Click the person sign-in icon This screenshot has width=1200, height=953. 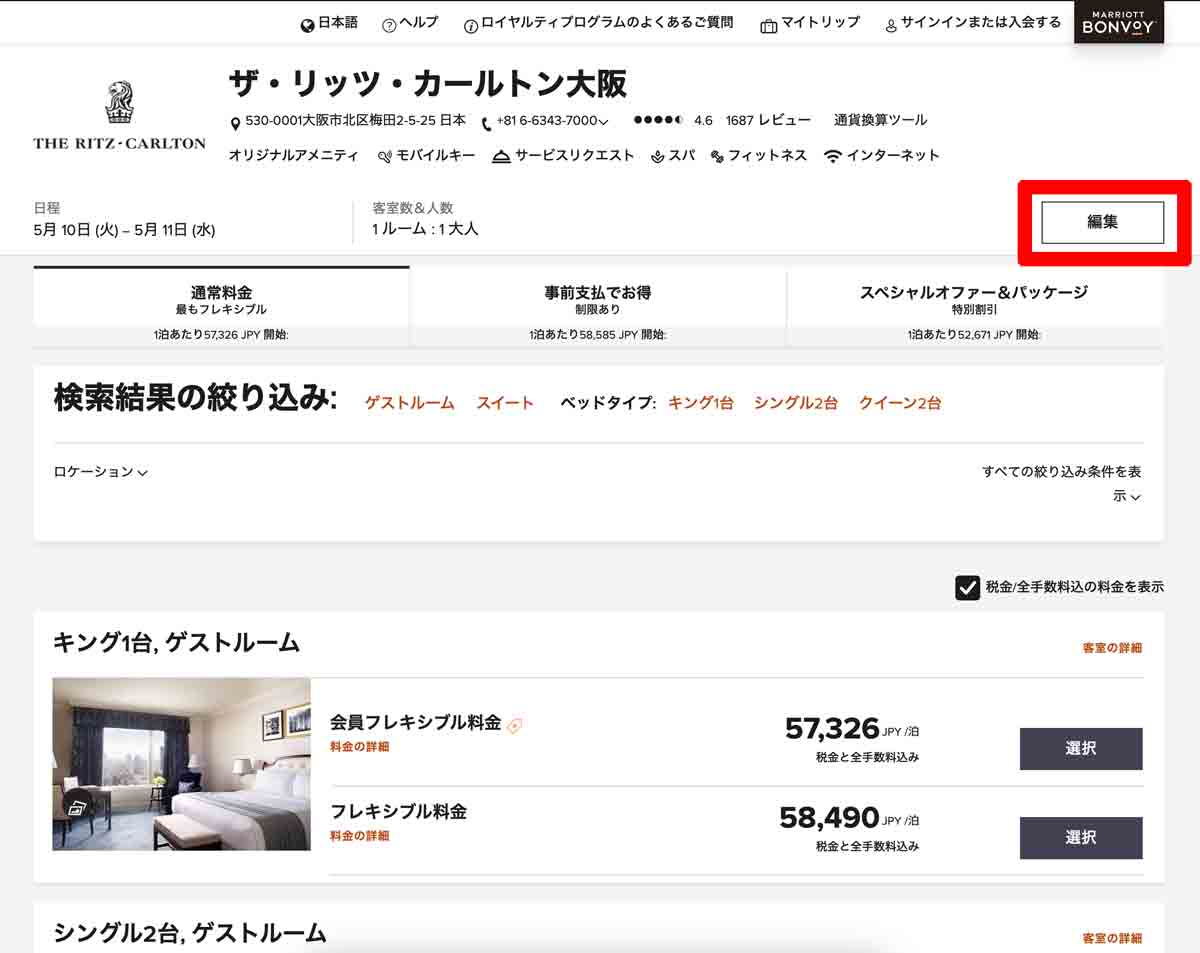pos(891,25)
